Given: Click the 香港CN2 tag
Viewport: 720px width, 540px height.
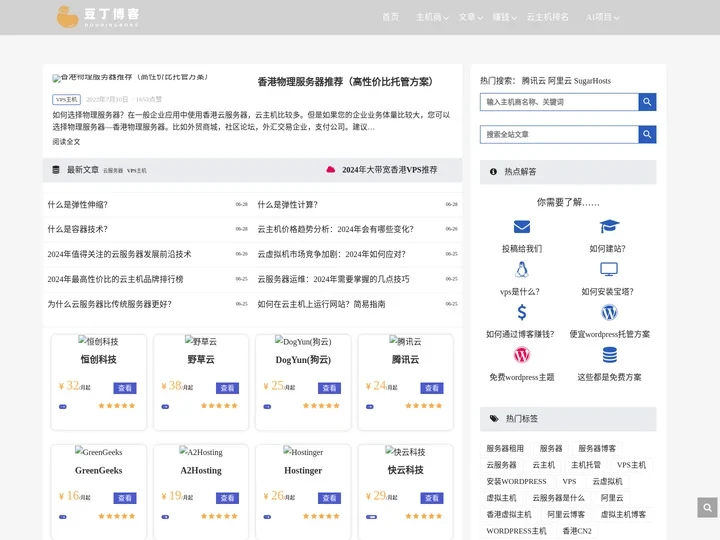Looking at the screenshot, I should tap(577, 531).
